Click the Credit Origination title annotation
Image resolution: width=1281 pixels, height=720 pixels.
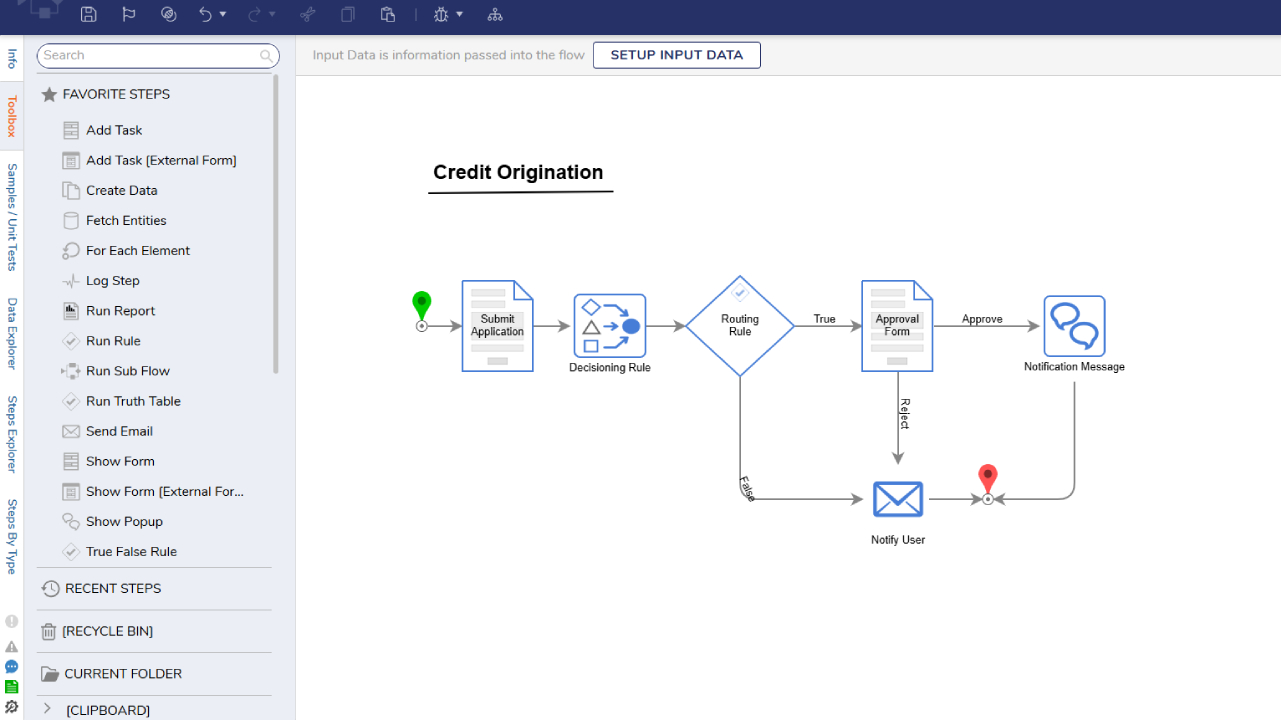[x=518, y=172]
